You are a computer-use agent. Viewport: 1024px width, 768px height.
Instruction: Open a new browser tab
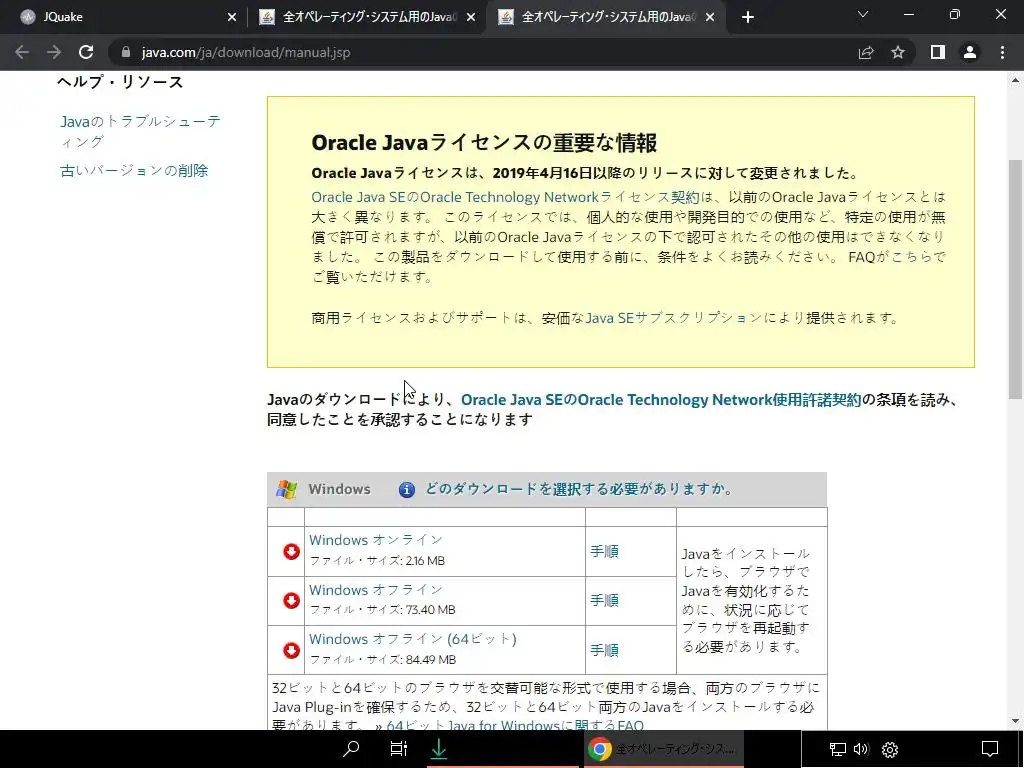coord(748,17)
